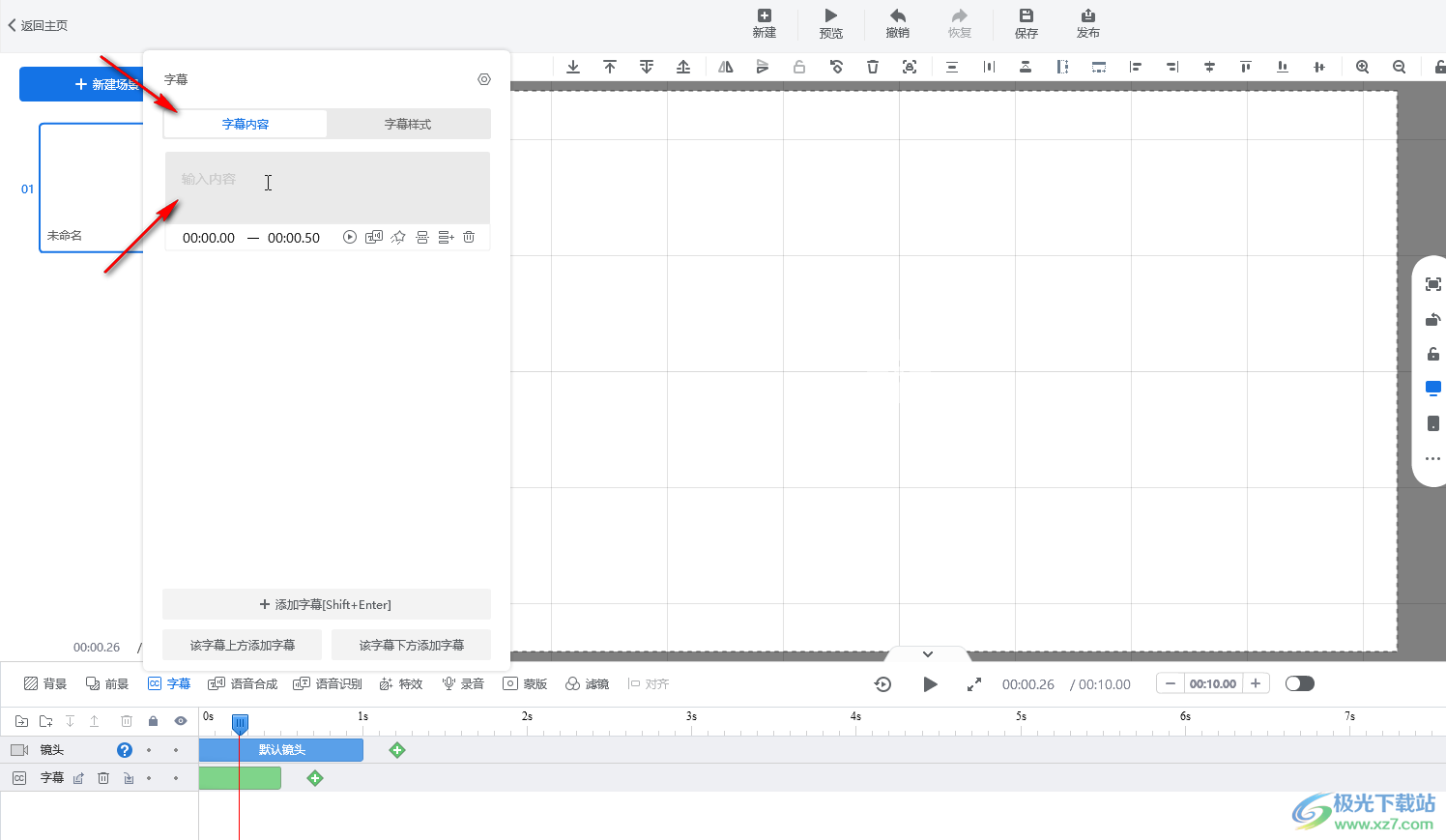
Task: Switch to the 字幕样式 tab
Action: point(408,124)
